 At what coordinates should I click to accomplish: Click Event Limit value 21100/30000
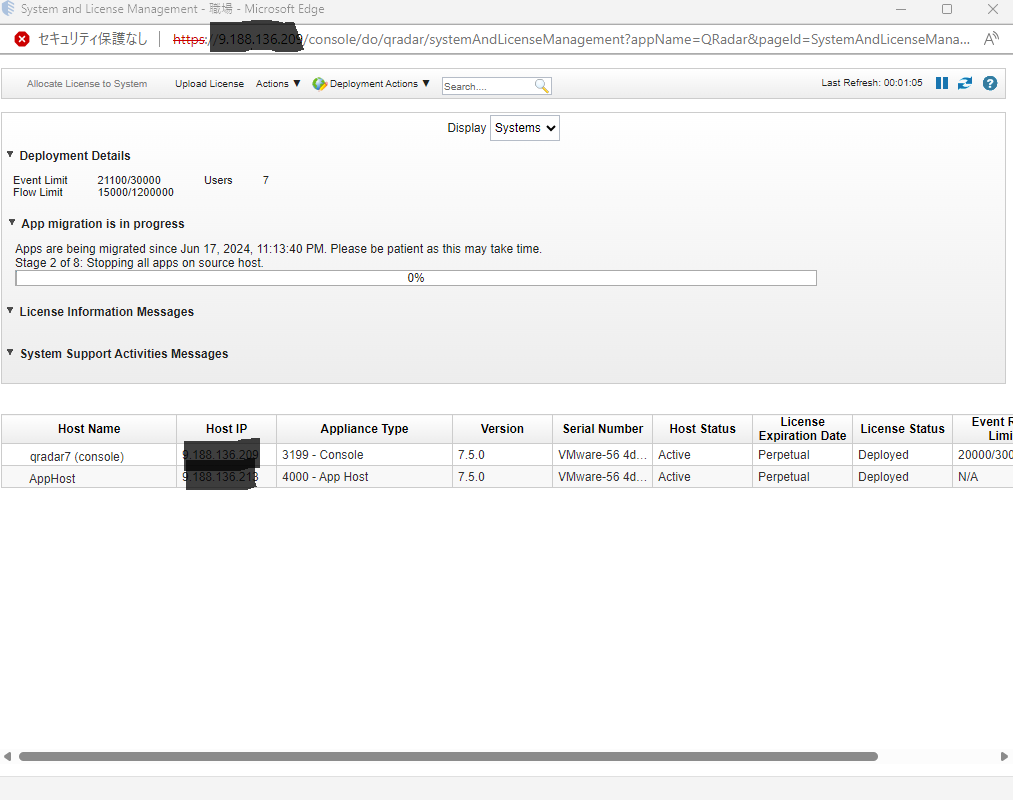click(129, 180)
